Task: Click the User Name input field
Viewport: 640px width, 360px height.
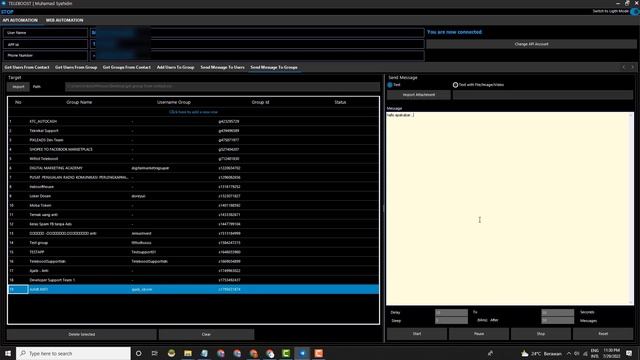Action: click(x=257, y=33)
